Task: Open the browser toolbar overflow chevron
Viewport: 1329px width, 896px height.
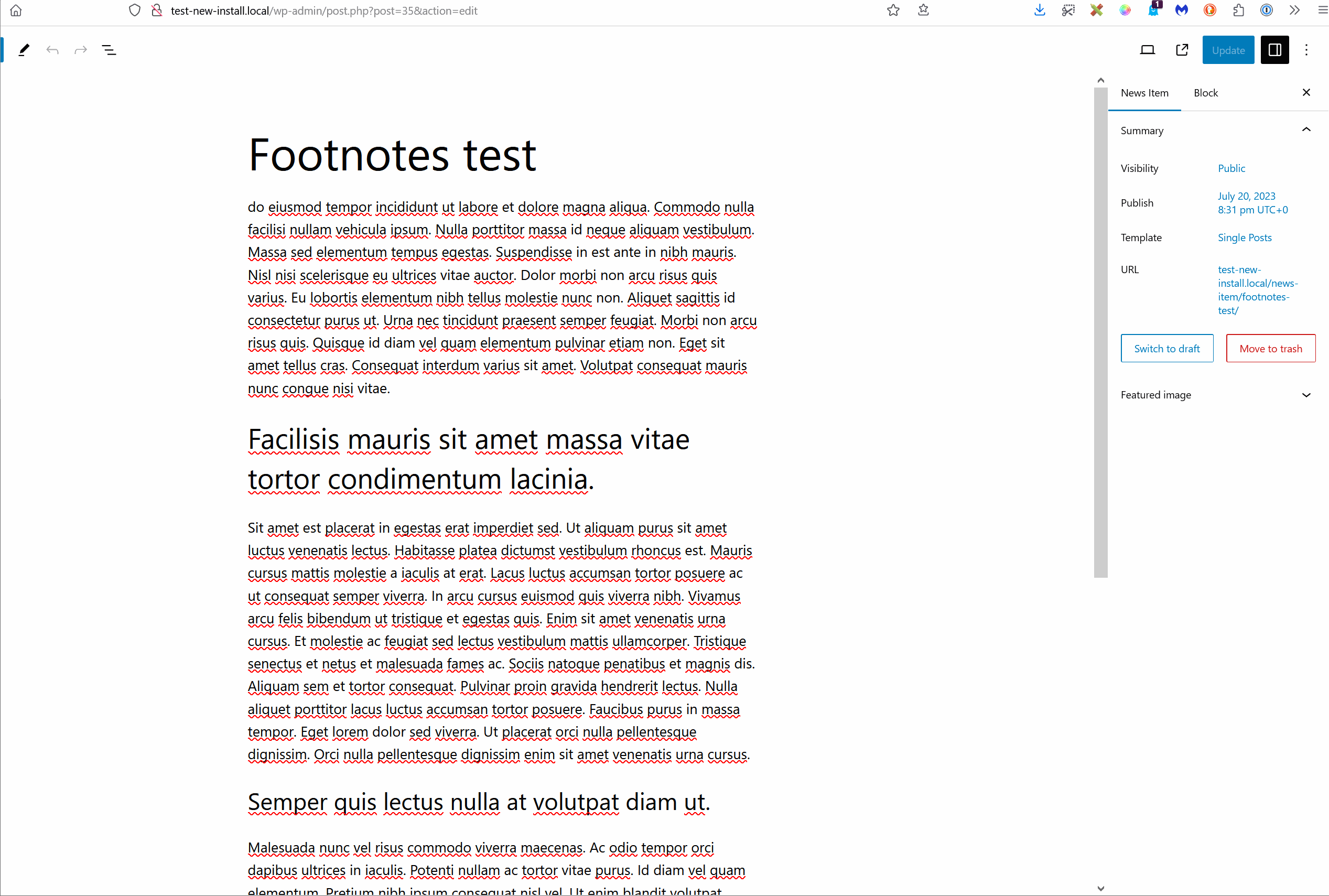Action: pos(1294,10)
